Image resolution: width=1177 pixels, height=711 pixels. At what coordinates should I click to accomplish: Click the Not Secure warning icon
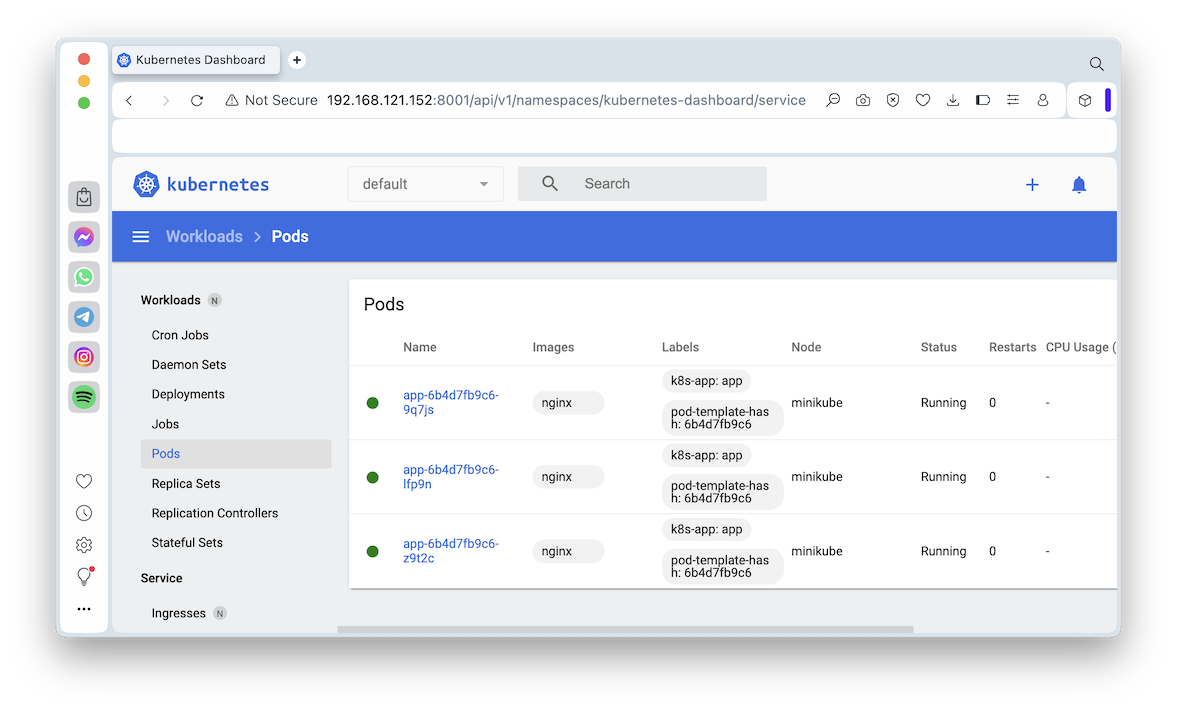[x=232, y=100]
